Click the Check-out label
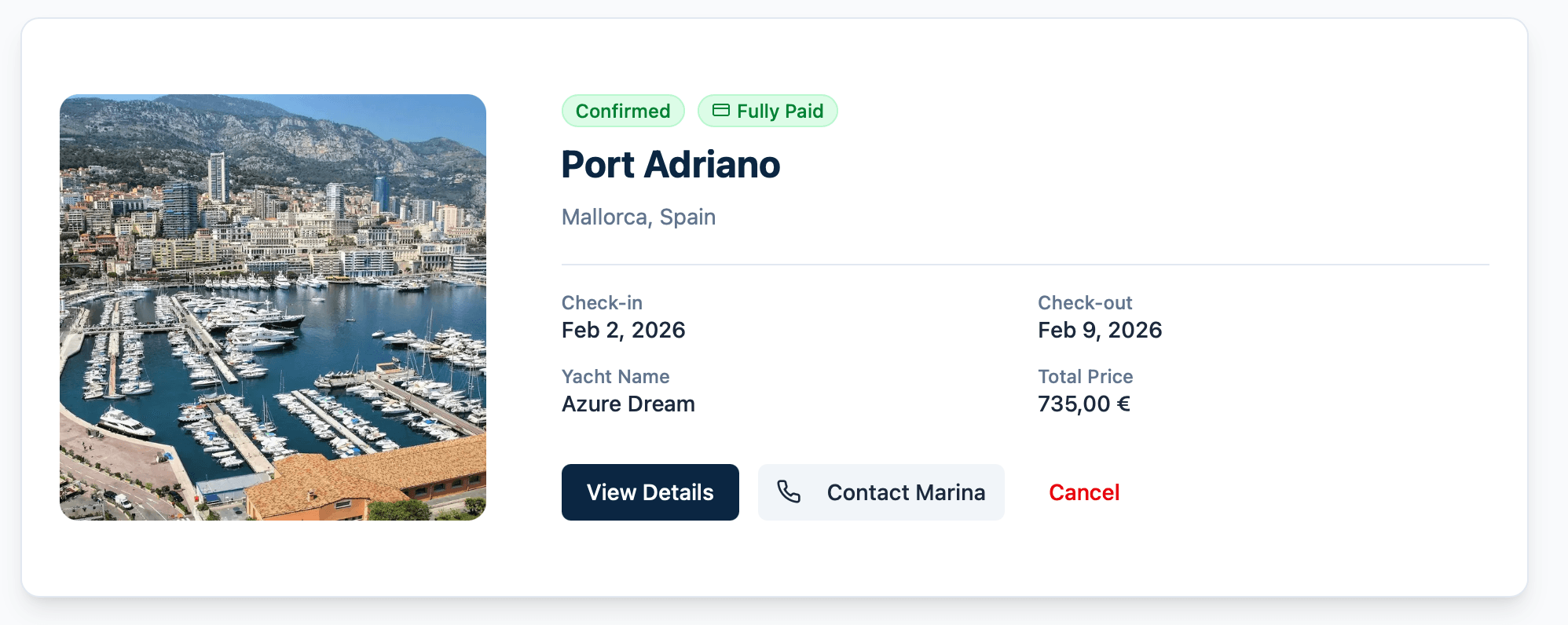1568x625 pixels. [x=1084, y=303]
